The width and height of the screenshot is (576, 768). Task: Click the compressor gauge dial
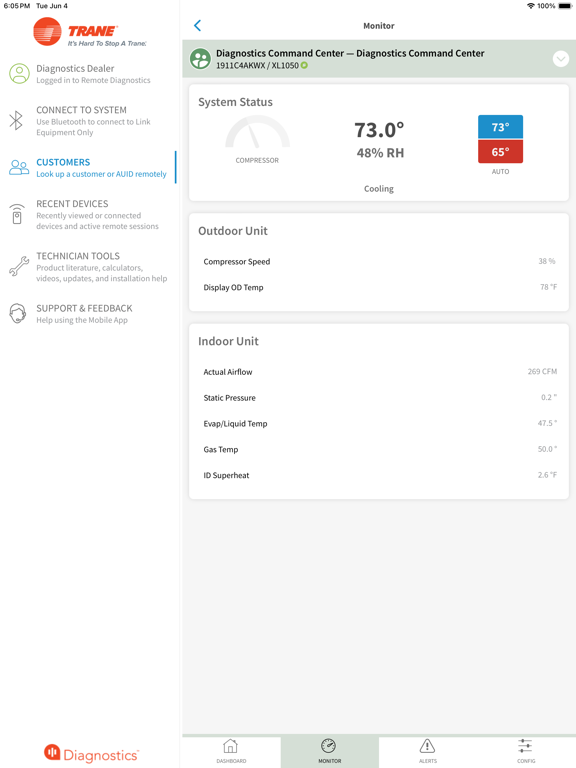(257, 132)
